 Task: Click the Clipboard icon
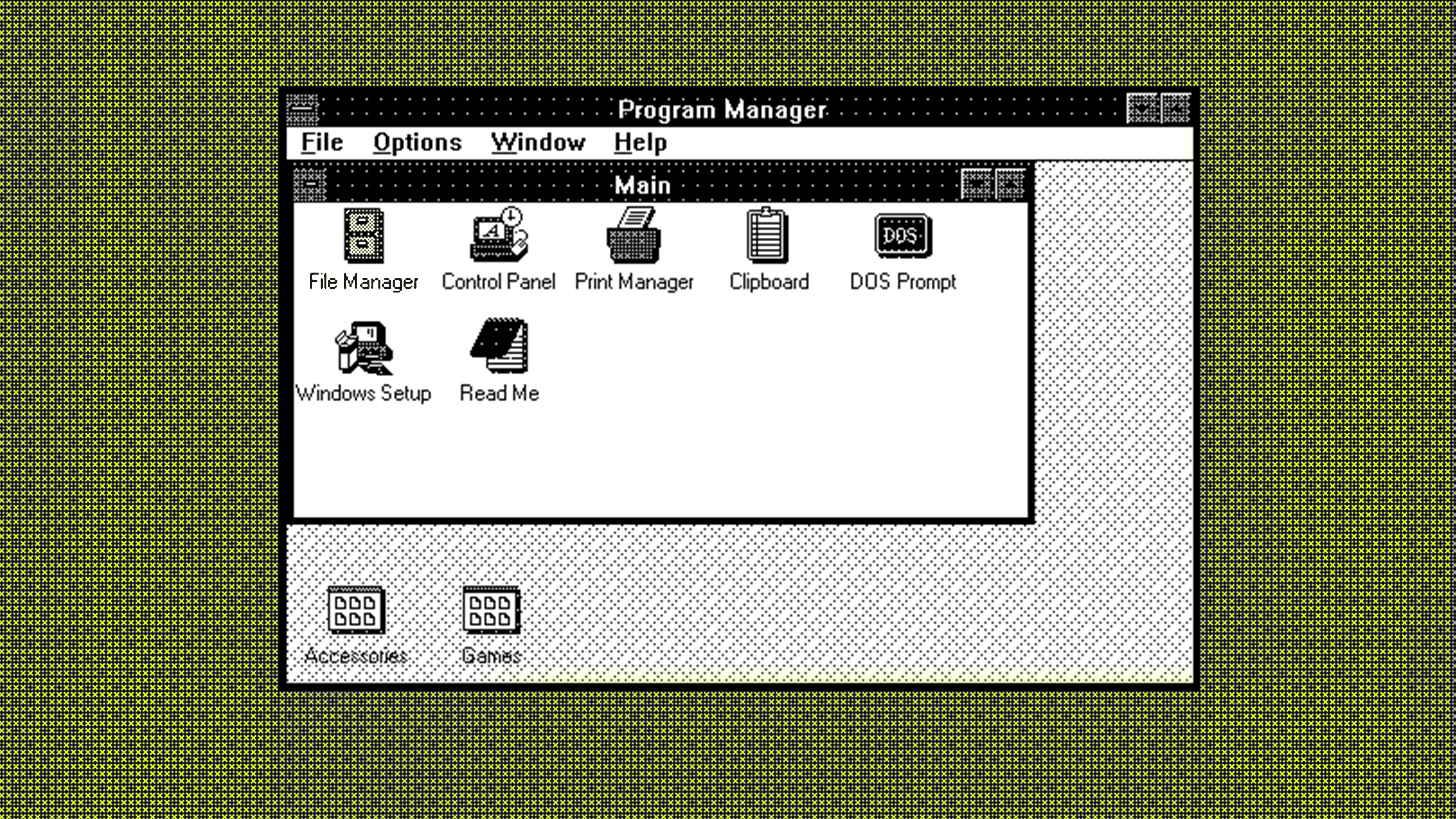(768, 236)
